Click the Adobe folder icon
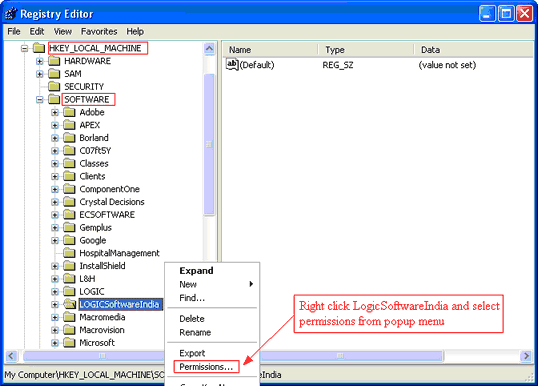538x386 pixels. coord(69,112)
